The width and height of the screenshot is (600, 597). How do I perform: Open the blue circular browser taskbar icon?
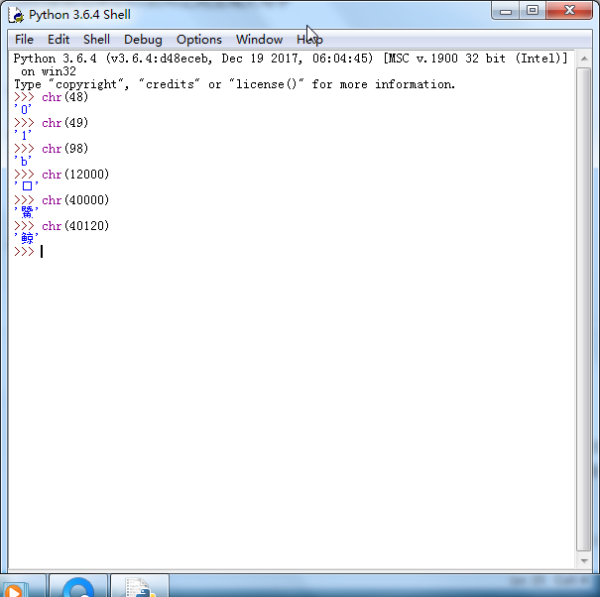(x=78, y=587)
